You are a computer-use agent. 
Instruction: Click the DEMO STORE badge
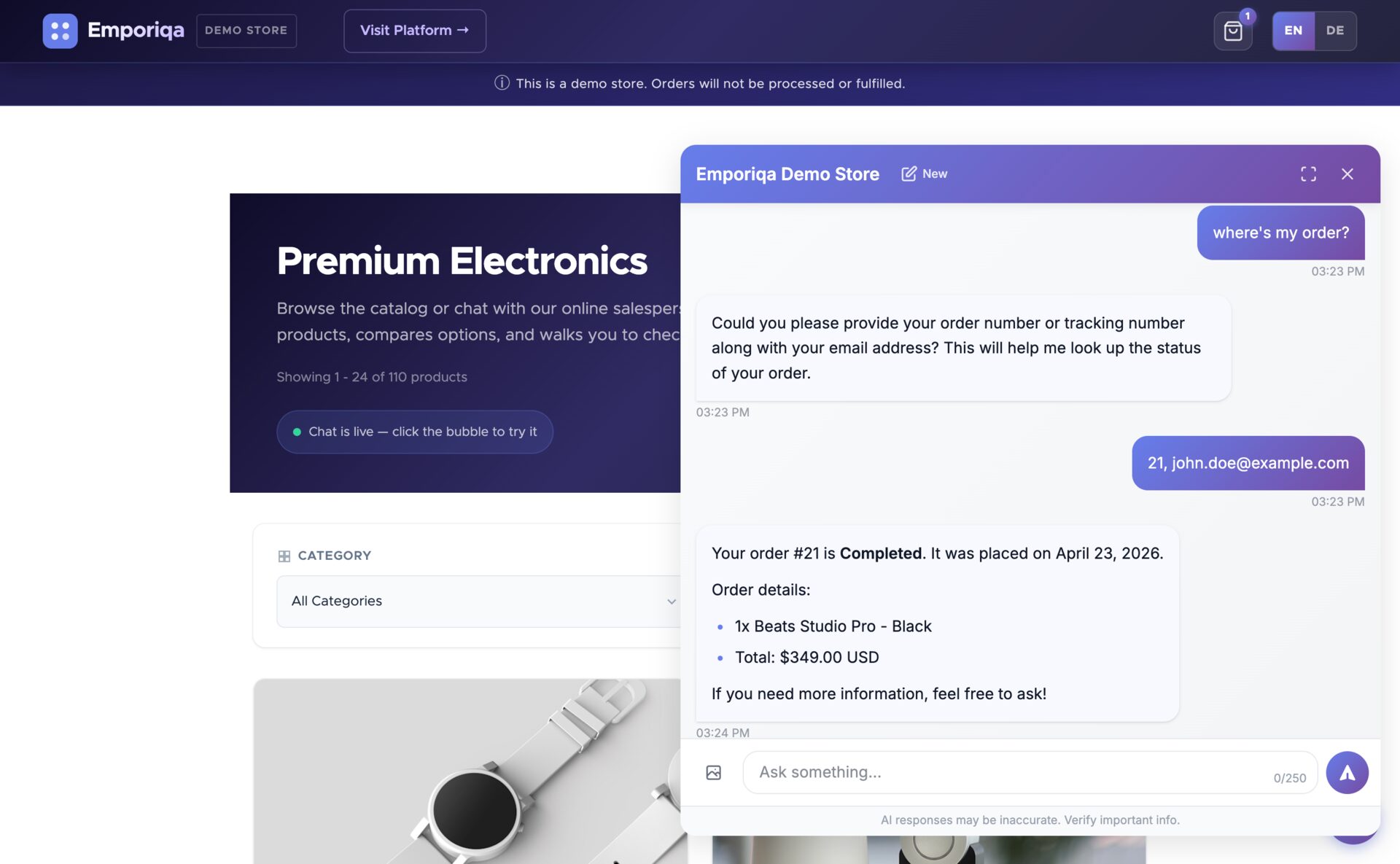pos(246,31)
